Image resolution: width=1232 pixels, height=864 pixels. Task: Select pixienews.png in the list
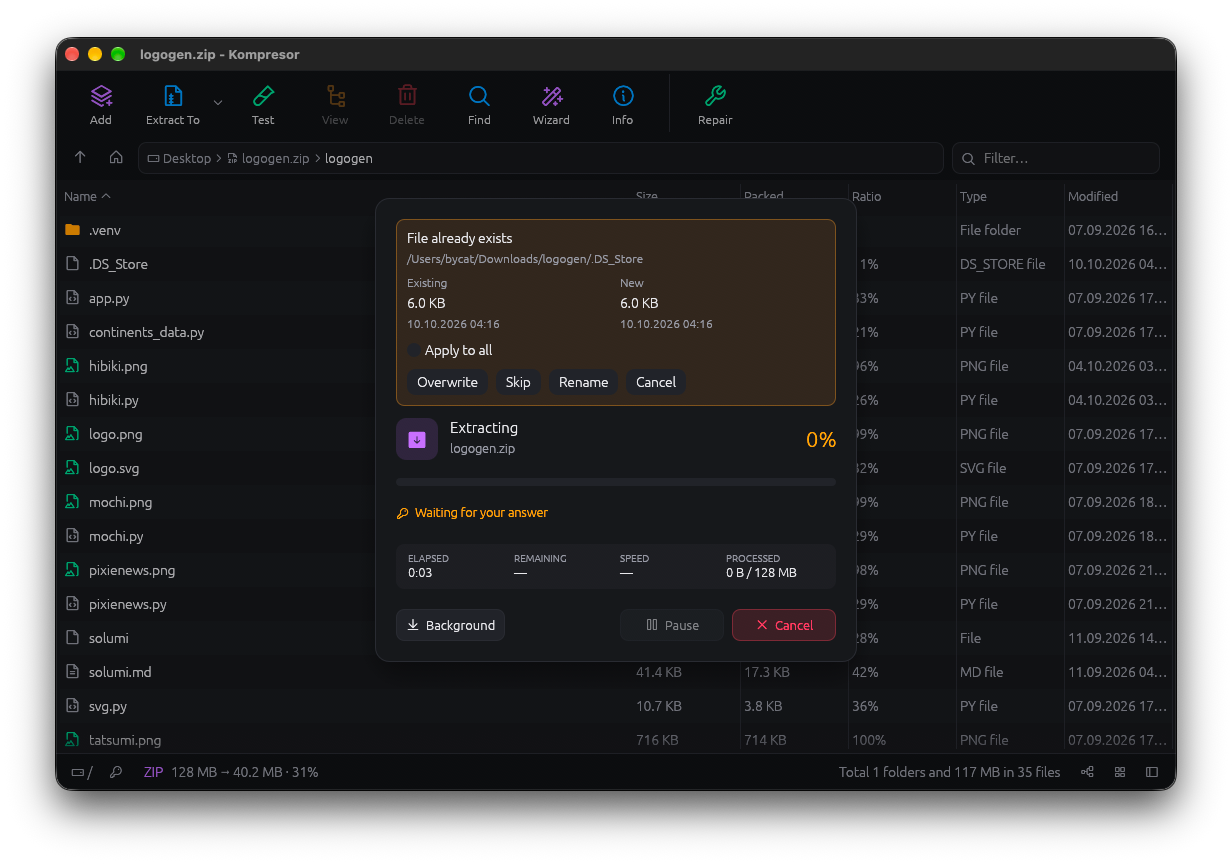point(616,570)
